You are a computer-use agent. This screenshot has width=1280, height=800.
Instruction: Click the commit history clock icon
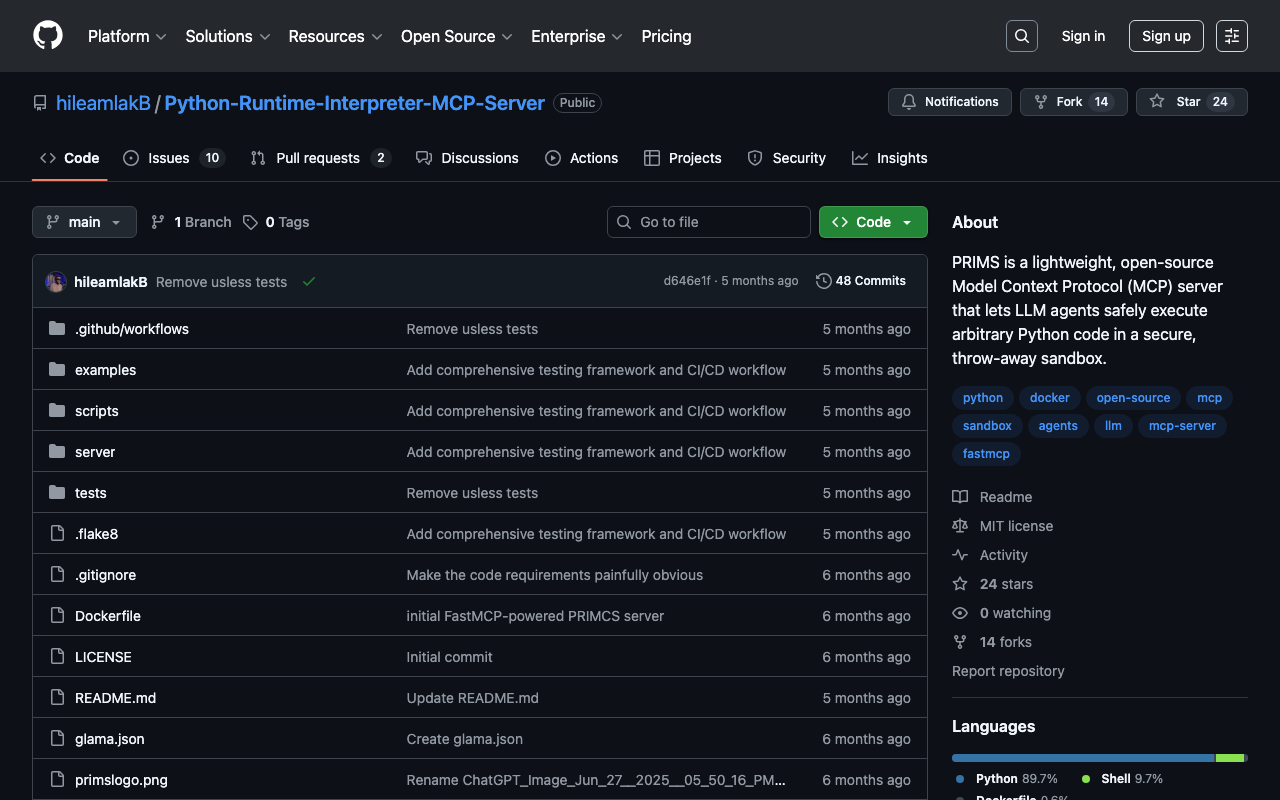click(x=823, y=281)
